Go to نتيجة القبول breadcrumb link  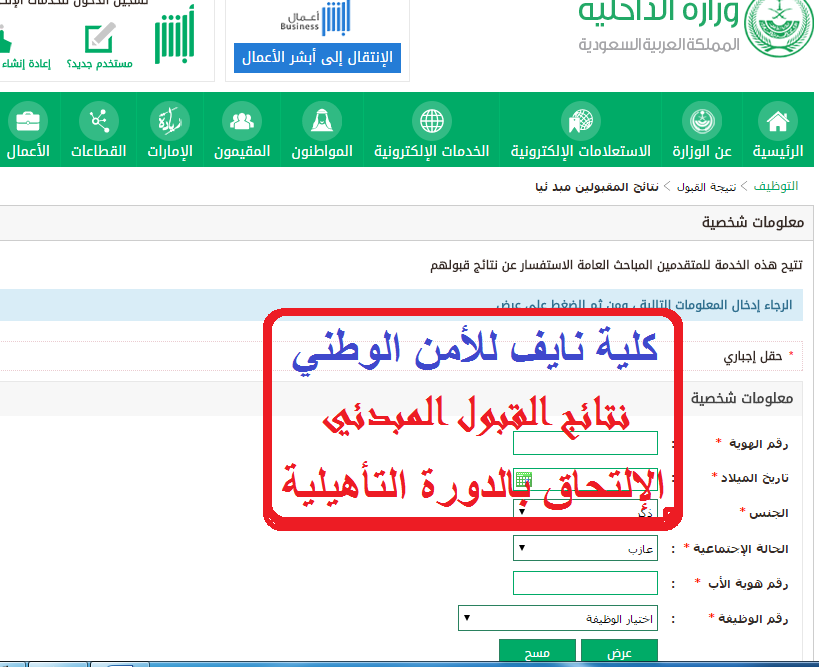(x=706, y=186)
